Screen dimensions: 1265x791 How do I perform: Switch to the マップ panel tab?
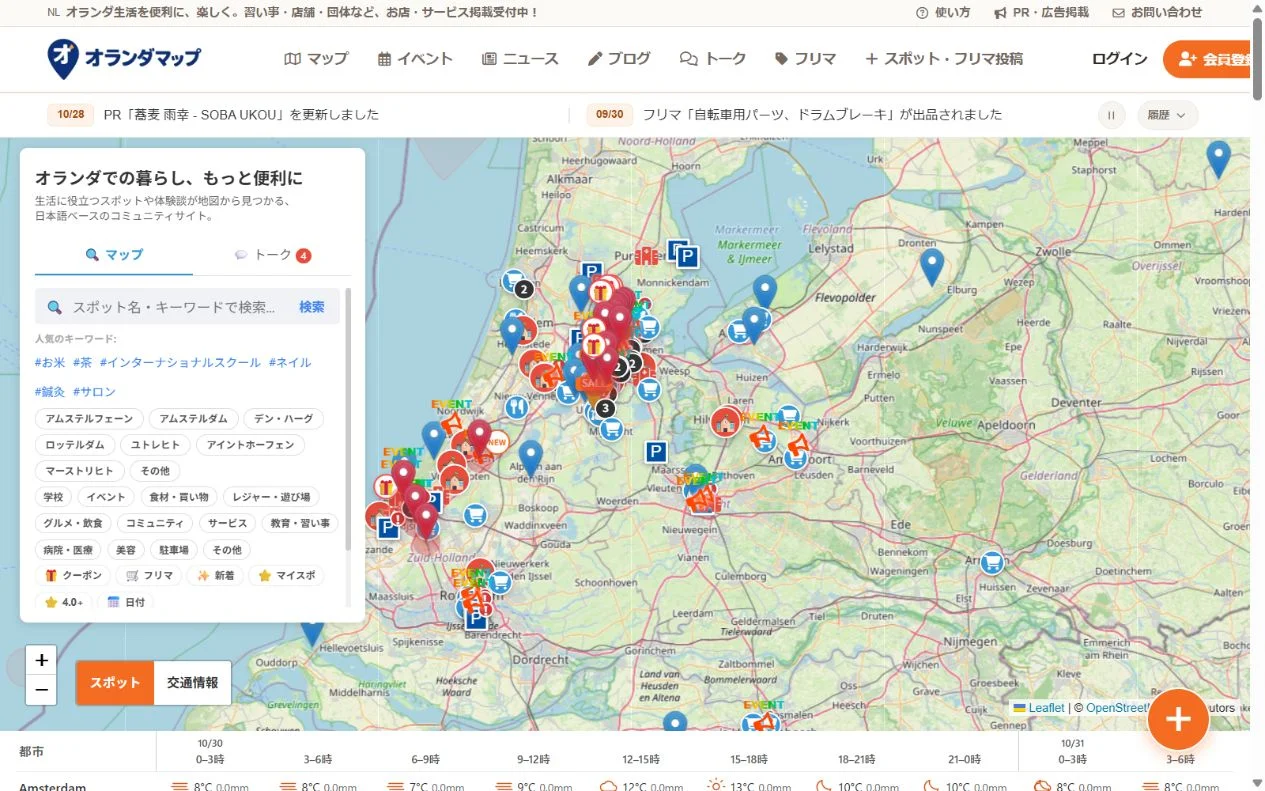[x=114, y=255]
